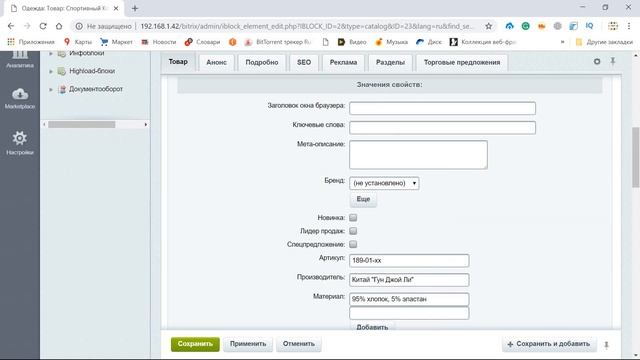640x360 pixels.
Task: Open the Карты bookmark
Action: (x=78, y=42)
